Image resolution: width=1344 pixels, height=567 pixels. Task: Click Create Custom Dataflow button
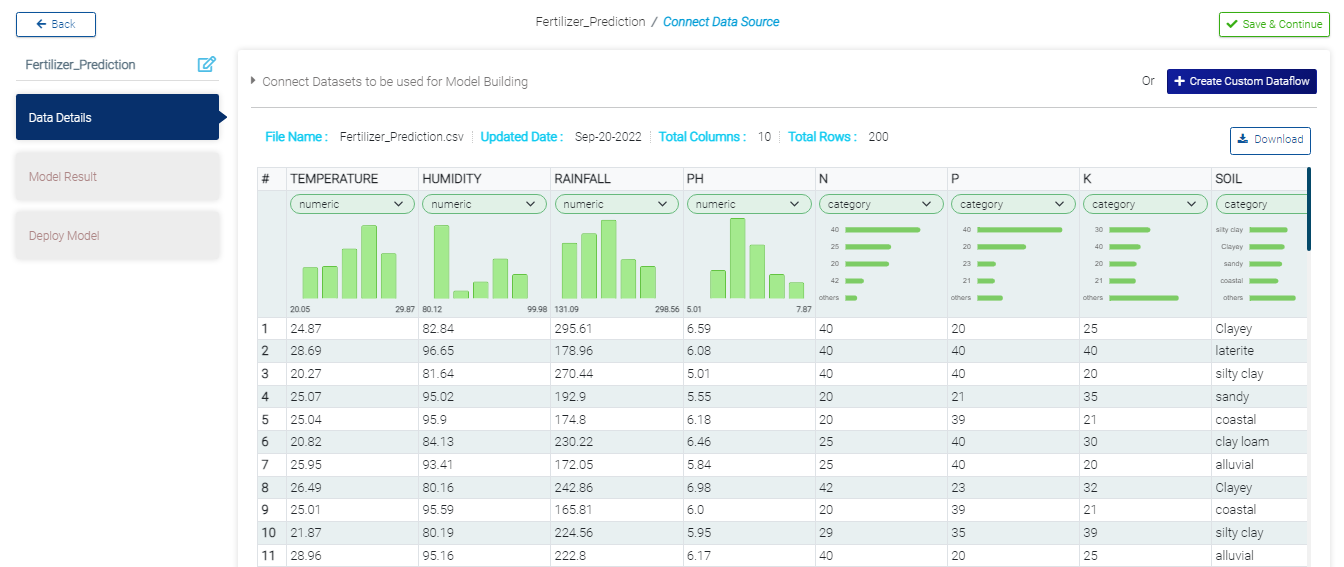(x=1241, y=81)
